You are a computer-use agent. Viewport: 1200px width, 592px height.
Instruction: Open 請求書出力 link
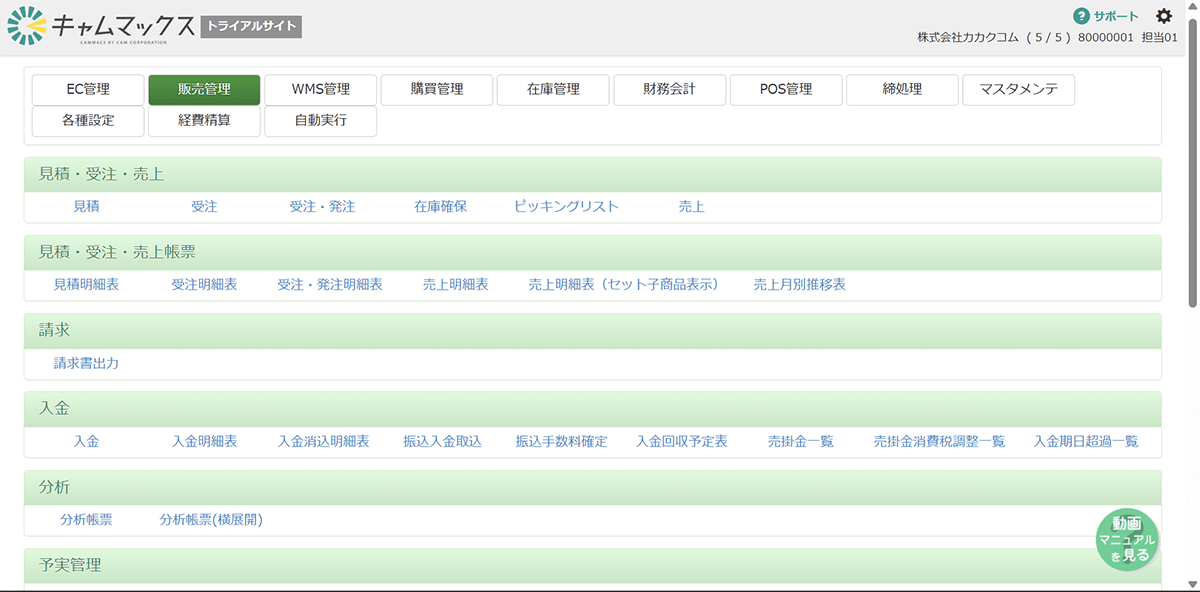point(86,363)
